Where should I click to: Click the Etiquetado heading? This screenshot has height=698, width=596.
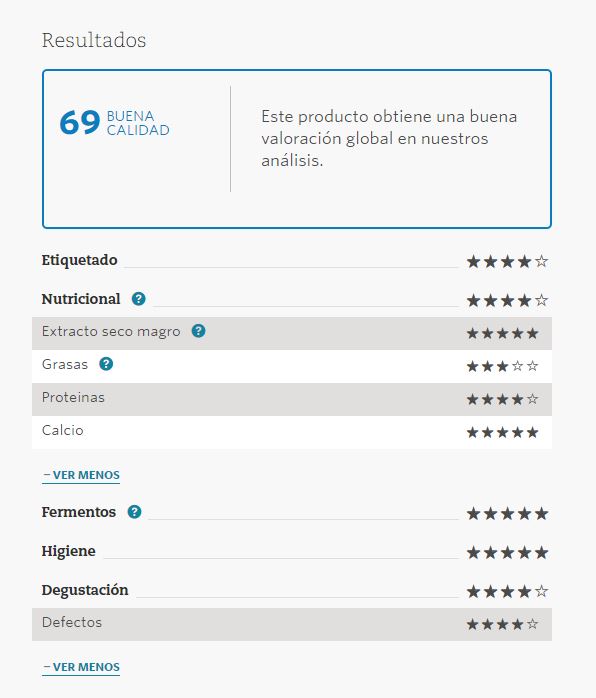80,260
